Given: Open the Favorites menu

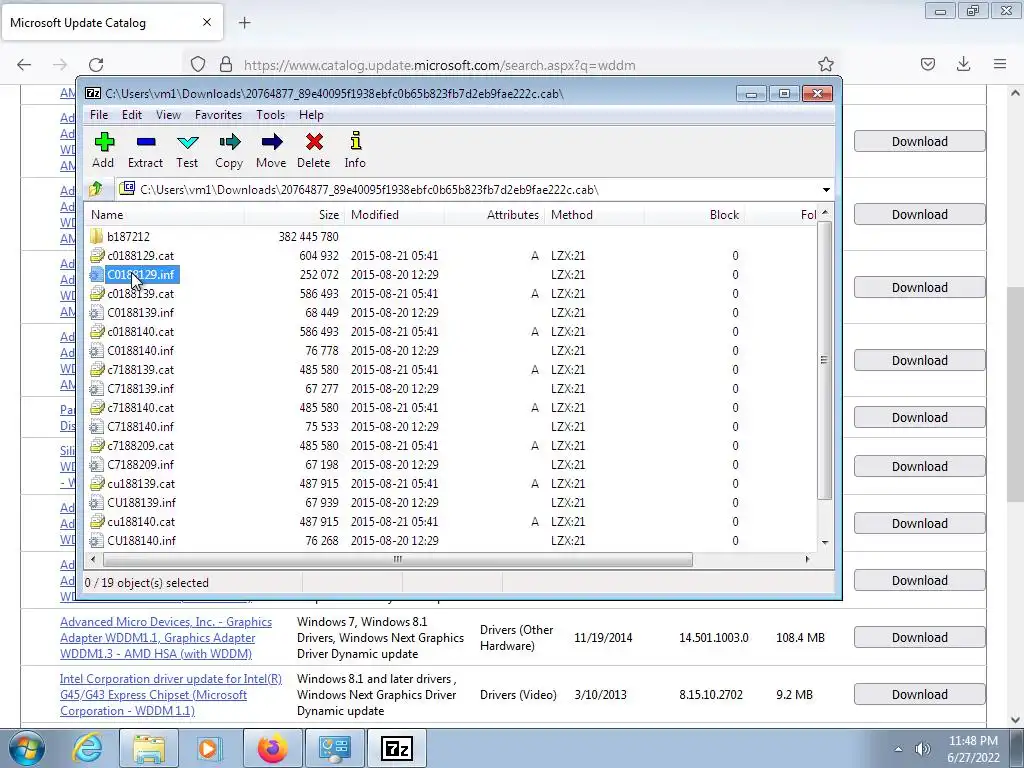Looking at the screenshot, I should tap(218, 115).
